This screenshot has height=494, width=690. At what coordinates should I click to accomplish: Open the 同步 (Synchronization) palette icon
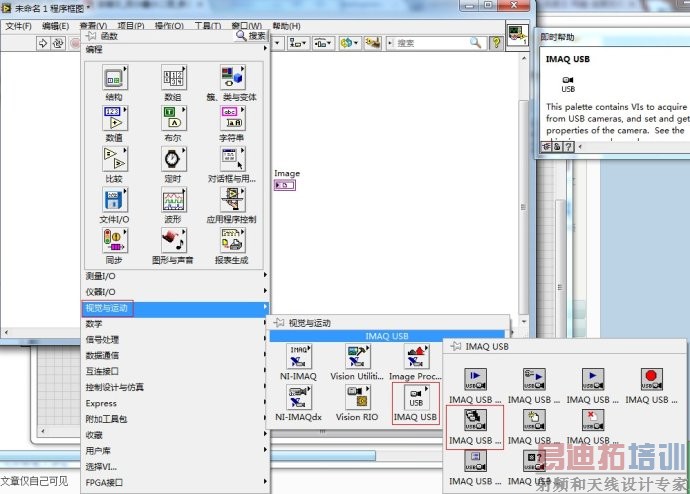click(x=115, y=241)
